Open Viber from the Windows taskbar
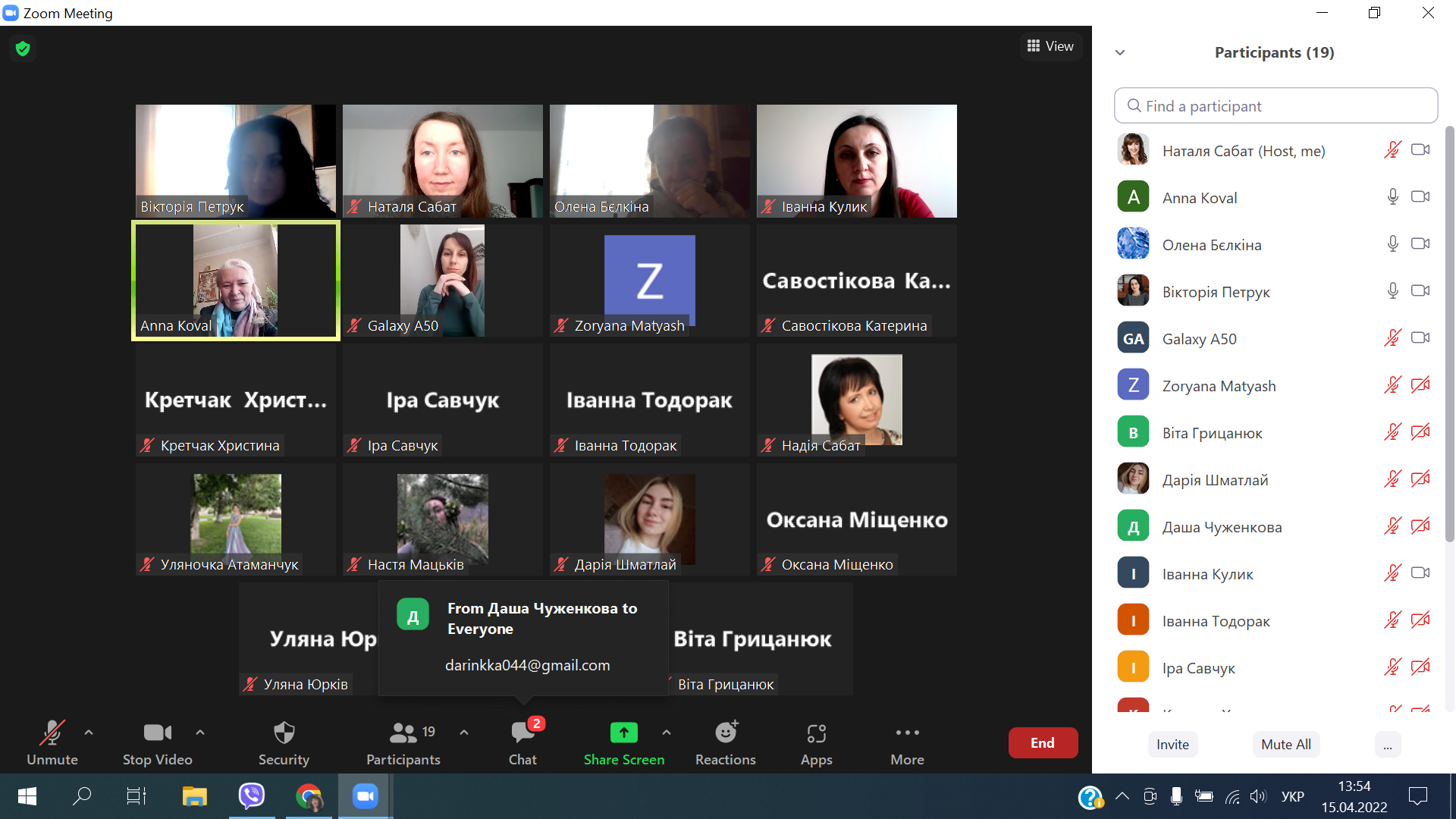 coord(251,795)
